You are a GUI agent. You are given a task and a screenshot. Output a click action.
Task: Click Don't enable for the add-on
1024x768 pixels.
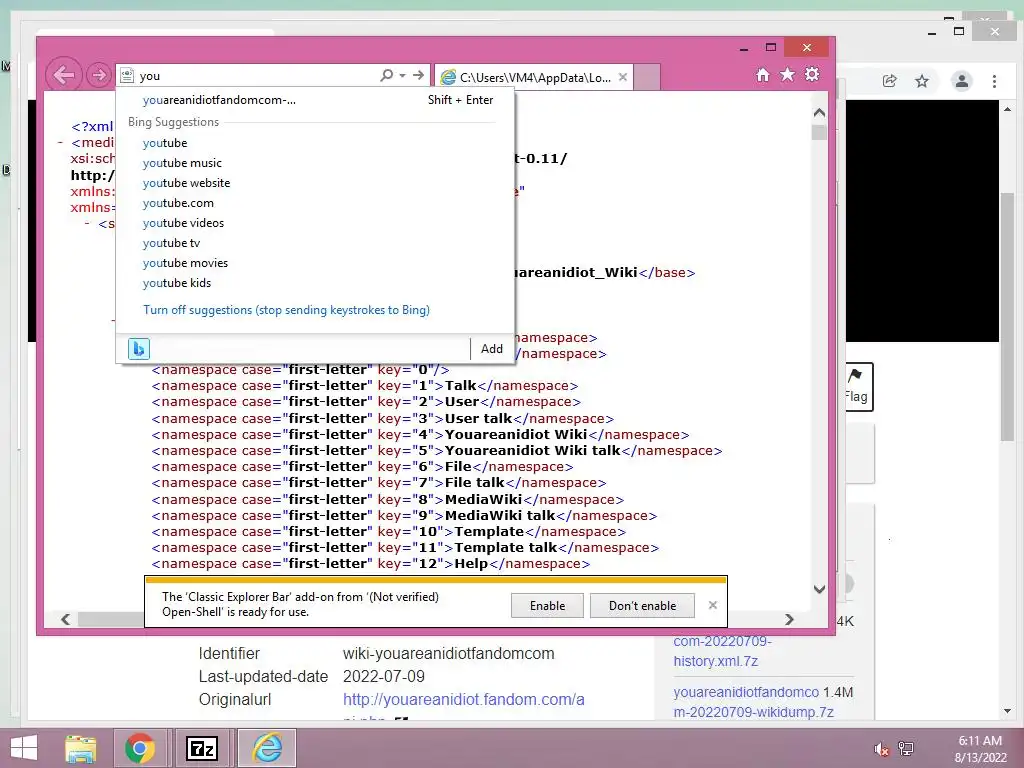click(x=643, y=605)
